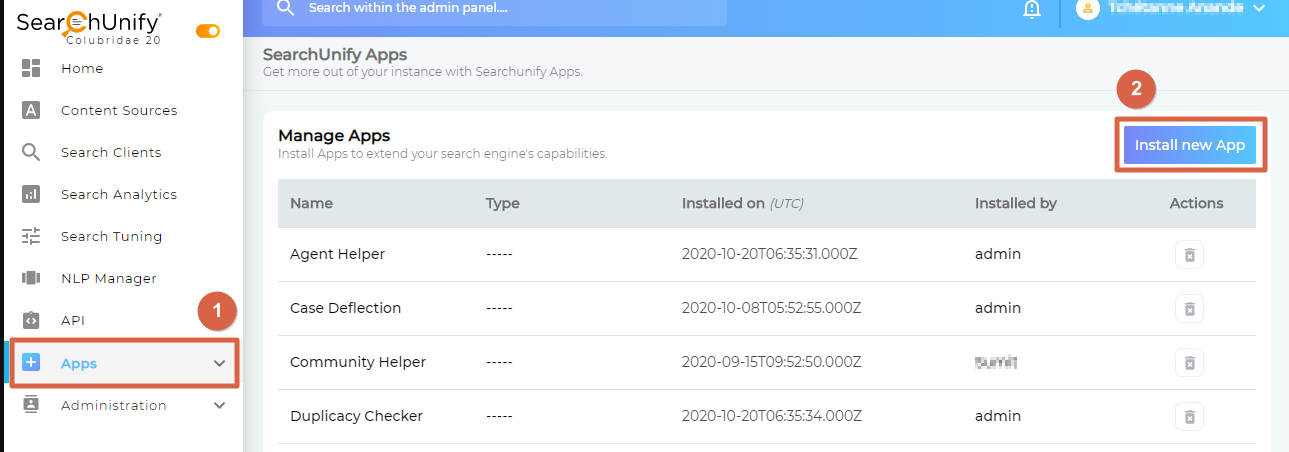Viewport: 1289px width, 452px height.
Task: Delete the Case Deflection app
Action: click(1189, 308)
